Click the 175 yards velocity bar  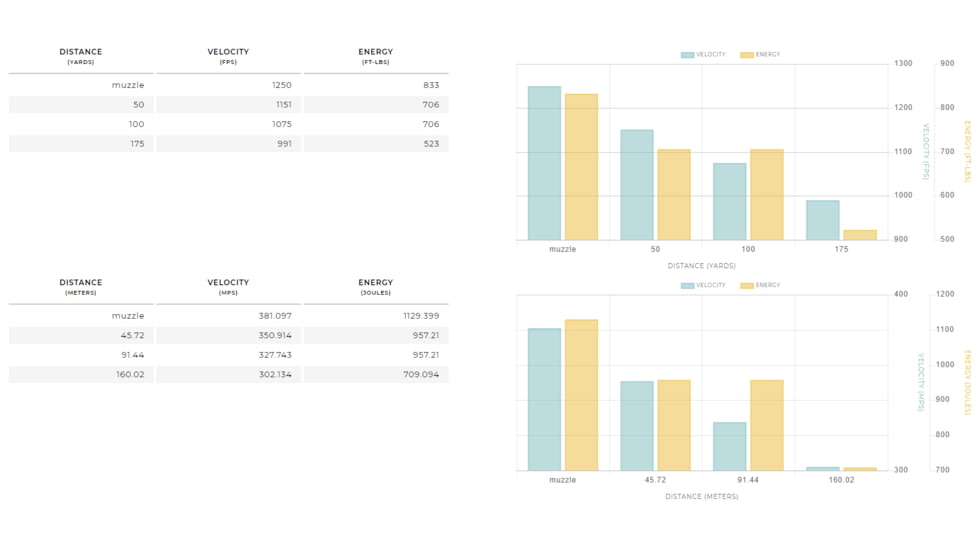pyautogui.click(x=823, y=220)
